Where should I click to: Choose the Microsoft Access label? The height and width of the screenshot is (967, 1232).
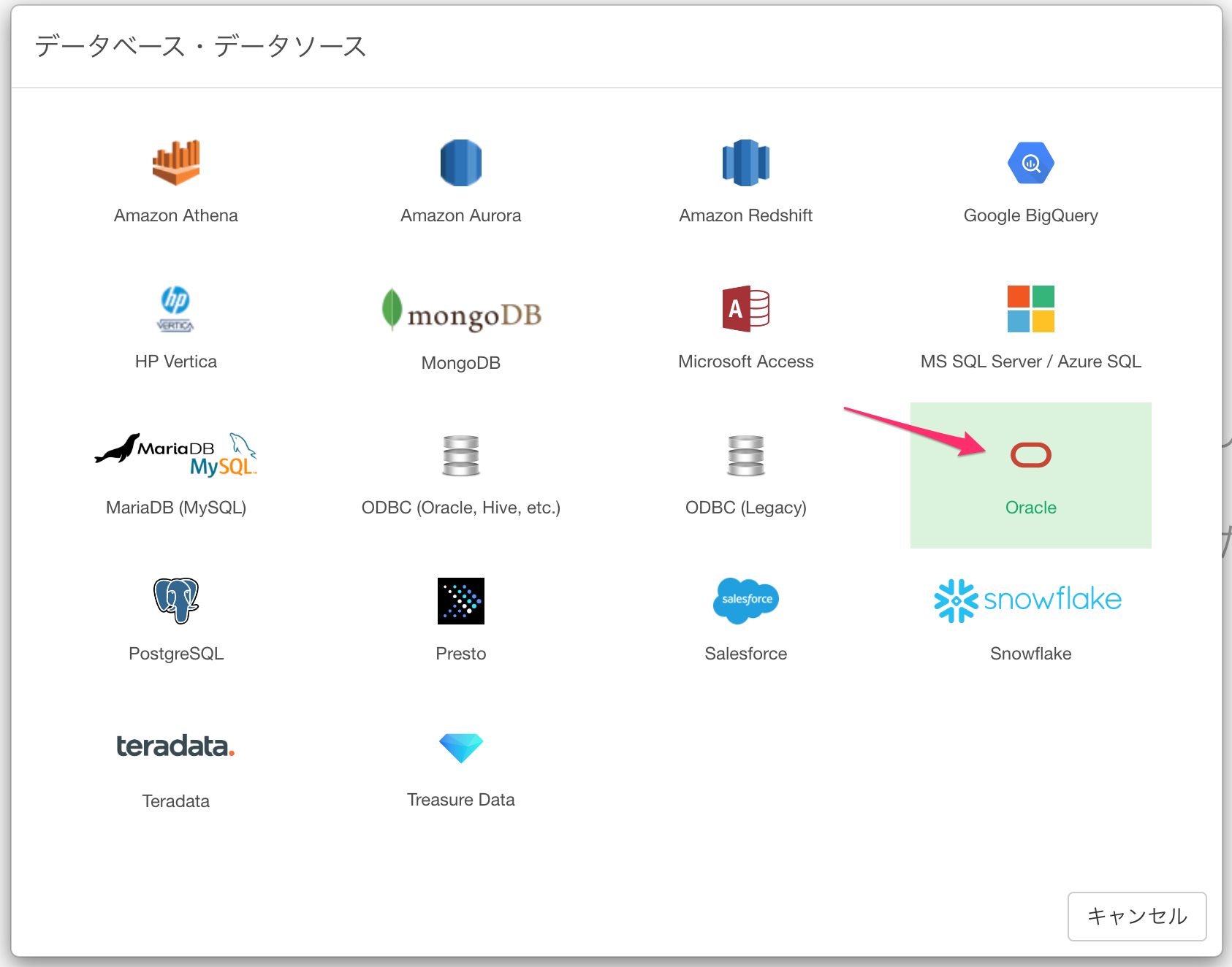(x=746, y=362)
